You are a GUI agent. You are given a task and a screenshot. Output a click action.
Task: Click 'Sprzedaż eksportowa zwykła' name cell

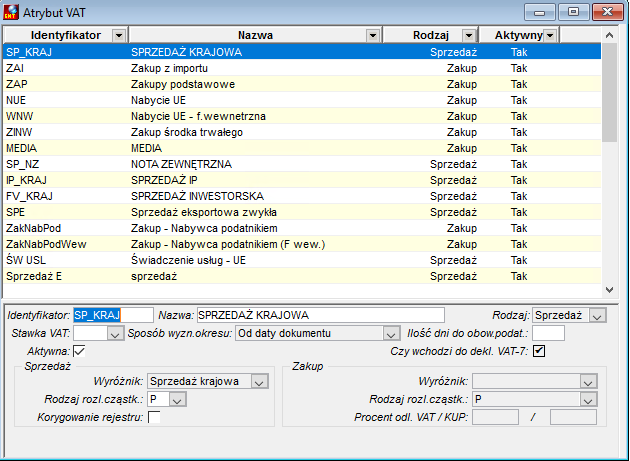(x=204, y=213)
